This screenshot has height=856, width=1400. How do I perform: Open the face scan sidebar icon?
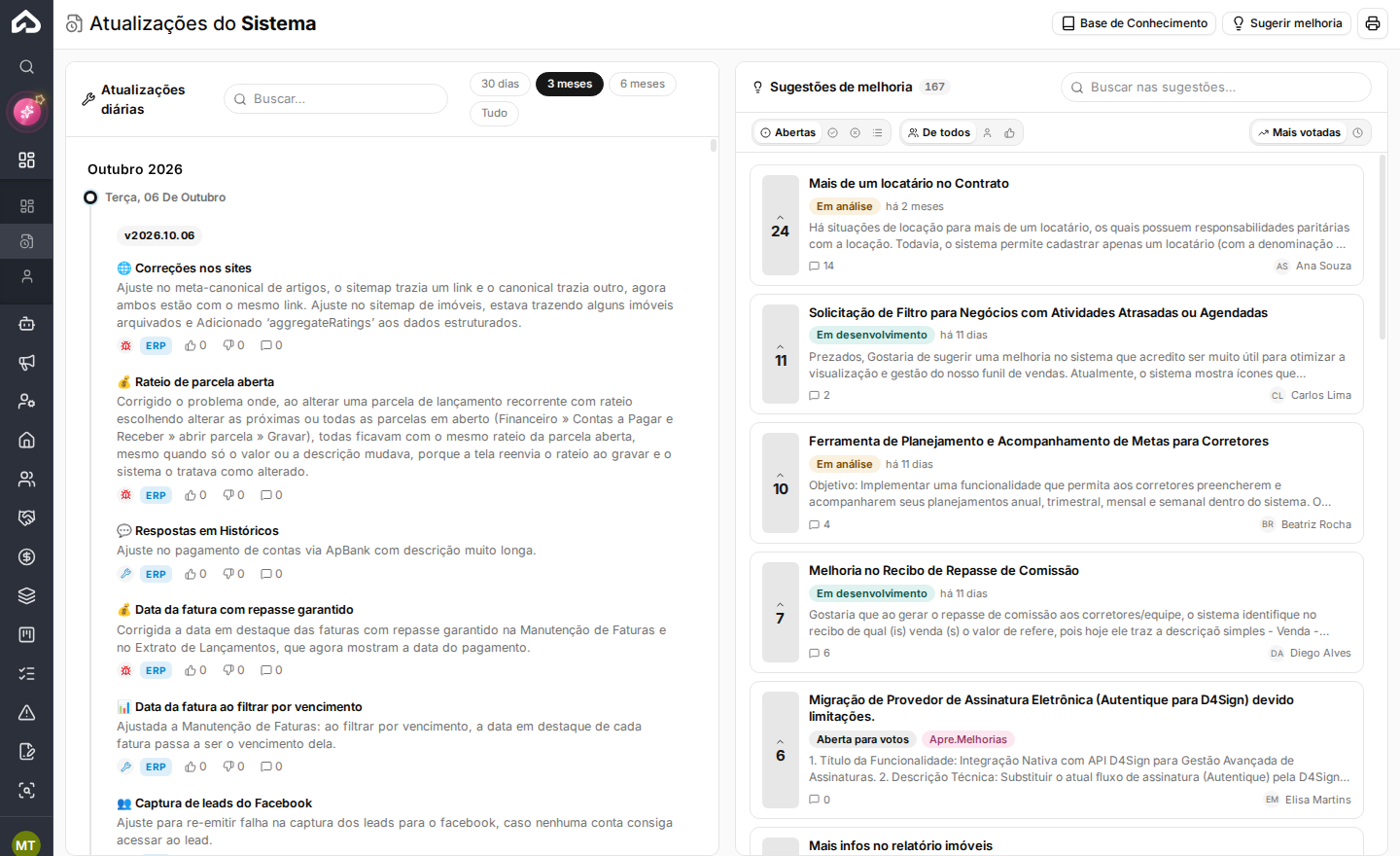point(26,790)
